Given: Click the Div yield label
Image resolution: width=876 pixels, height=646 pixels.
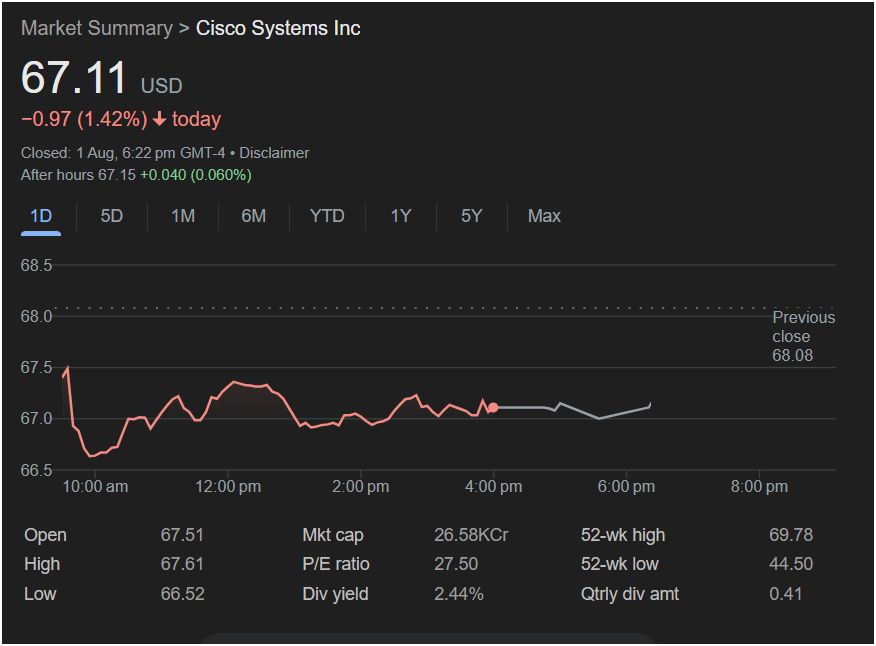Looking at the screenshot, I should tap(335, 594).
